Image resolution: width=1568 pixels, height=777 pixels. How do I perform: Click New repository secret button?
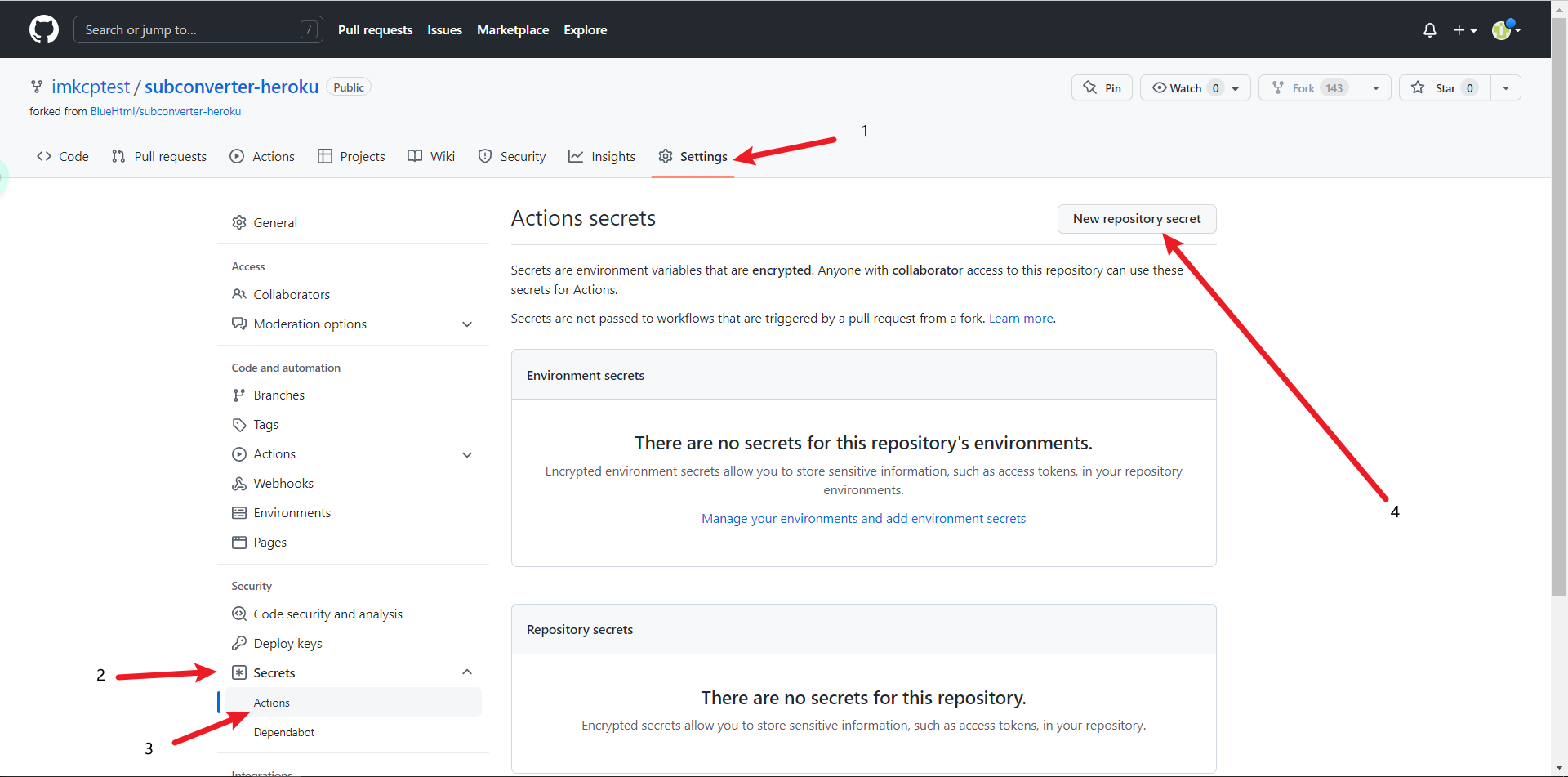click(x=1136, y=219)
